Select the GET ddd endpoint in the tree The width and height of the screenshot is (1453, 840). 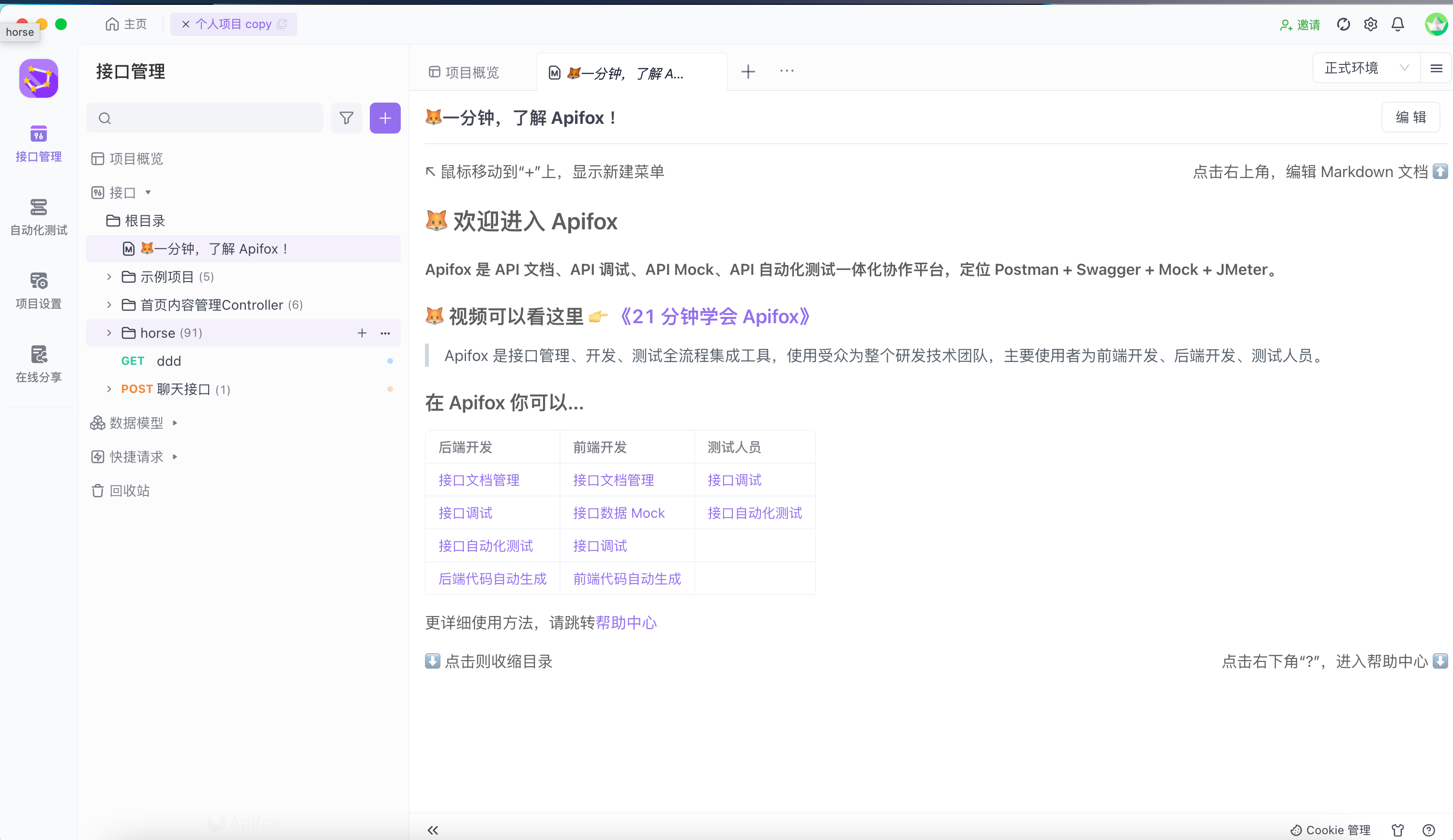[168, 361]
